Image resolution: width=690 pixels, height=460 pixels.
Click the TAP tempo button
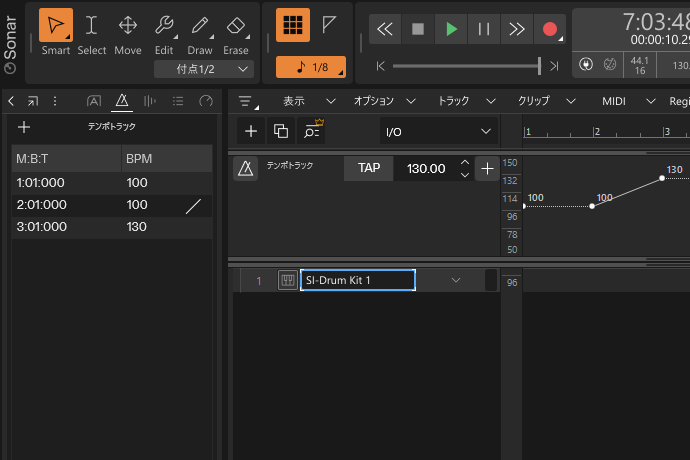[x=369, y=168]
